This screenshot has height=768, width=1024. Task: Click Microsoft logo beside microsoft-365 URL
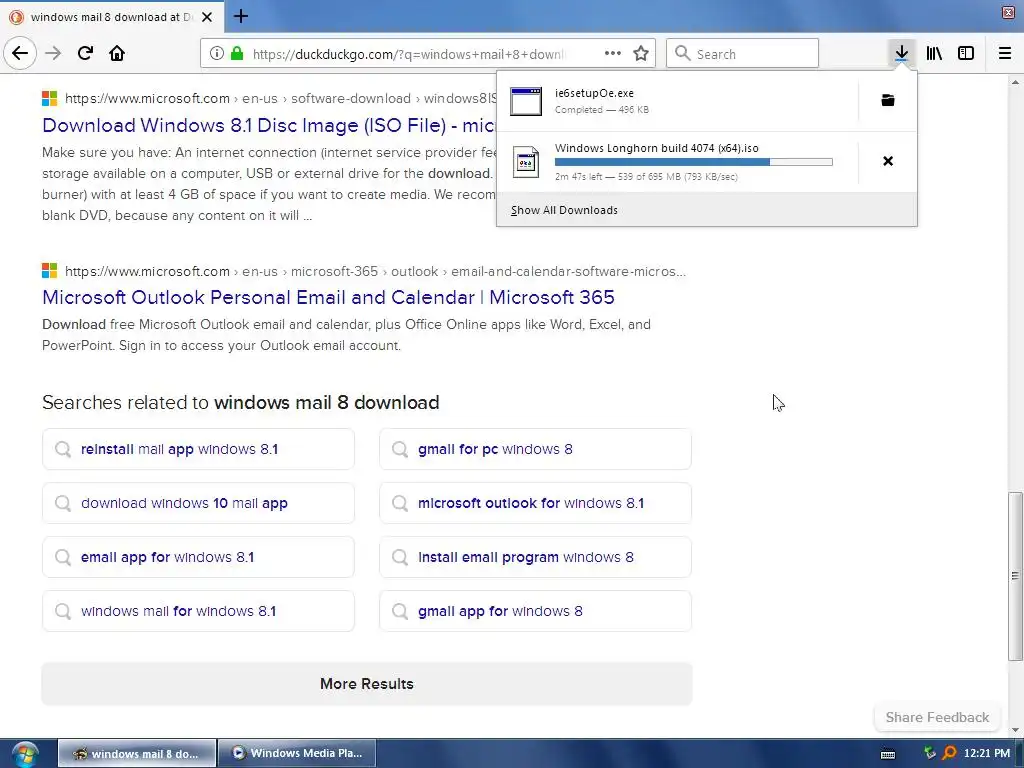[50, 270]
